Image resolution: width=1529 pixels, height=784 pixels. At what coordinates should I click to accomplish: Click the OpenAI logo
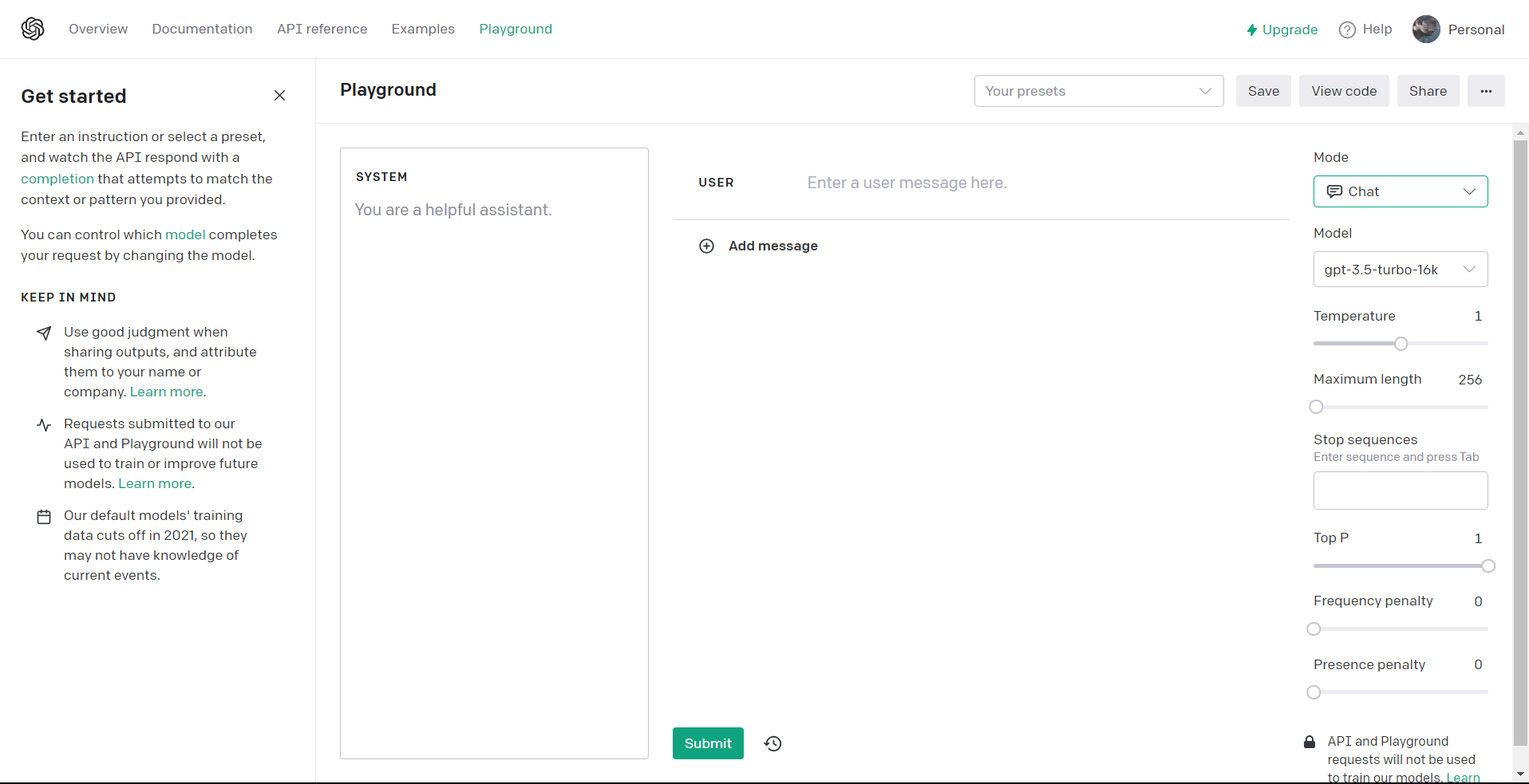[x=33, y=29]
